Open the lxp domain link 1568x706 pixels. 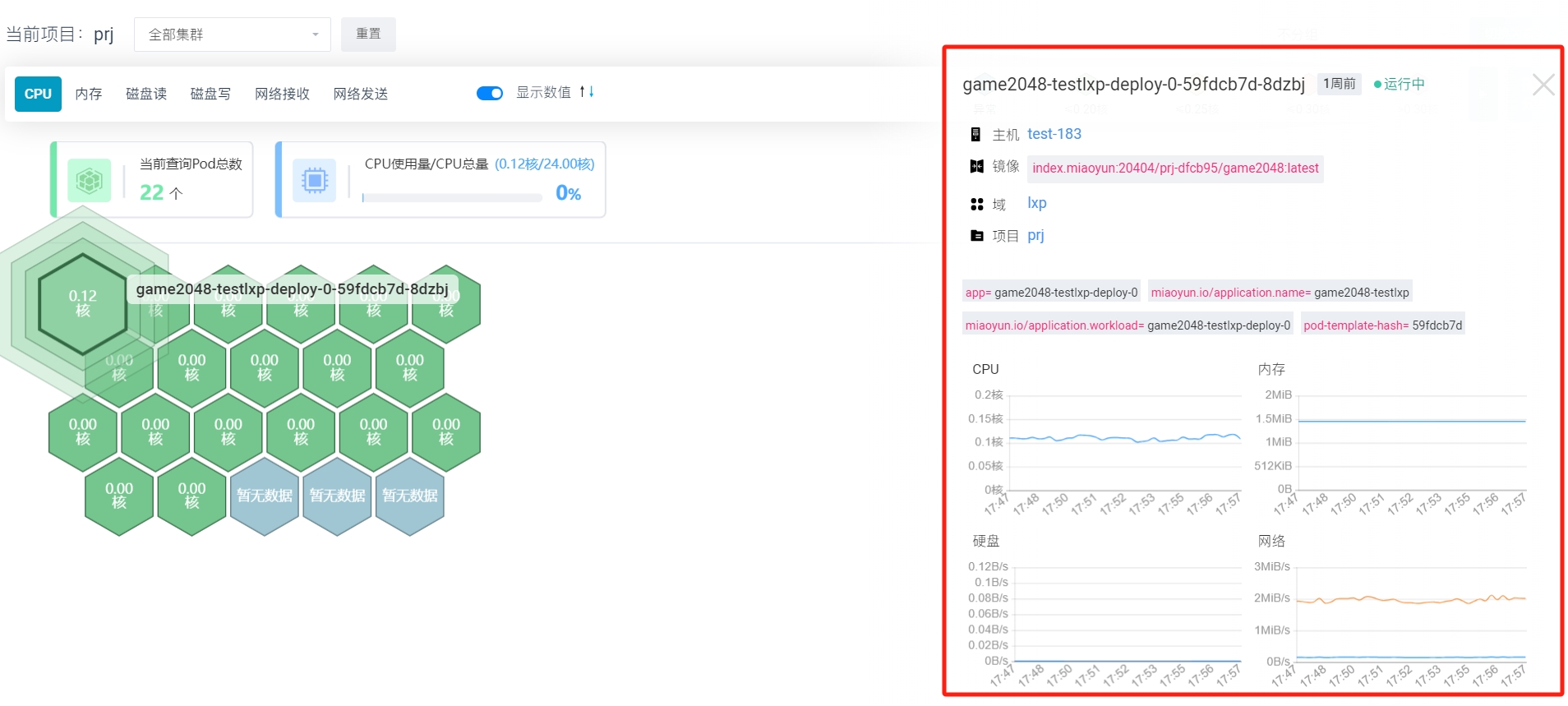point(1037,203)
